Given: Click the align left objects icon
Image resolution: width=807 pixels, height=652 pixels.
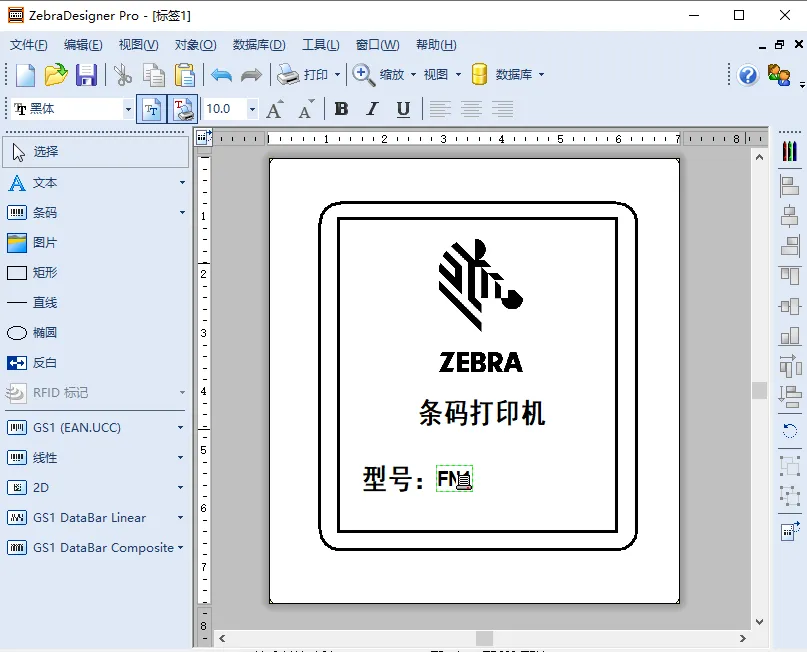Looking at the screenshot, I should pyautogui.click(x=790, y=185).
